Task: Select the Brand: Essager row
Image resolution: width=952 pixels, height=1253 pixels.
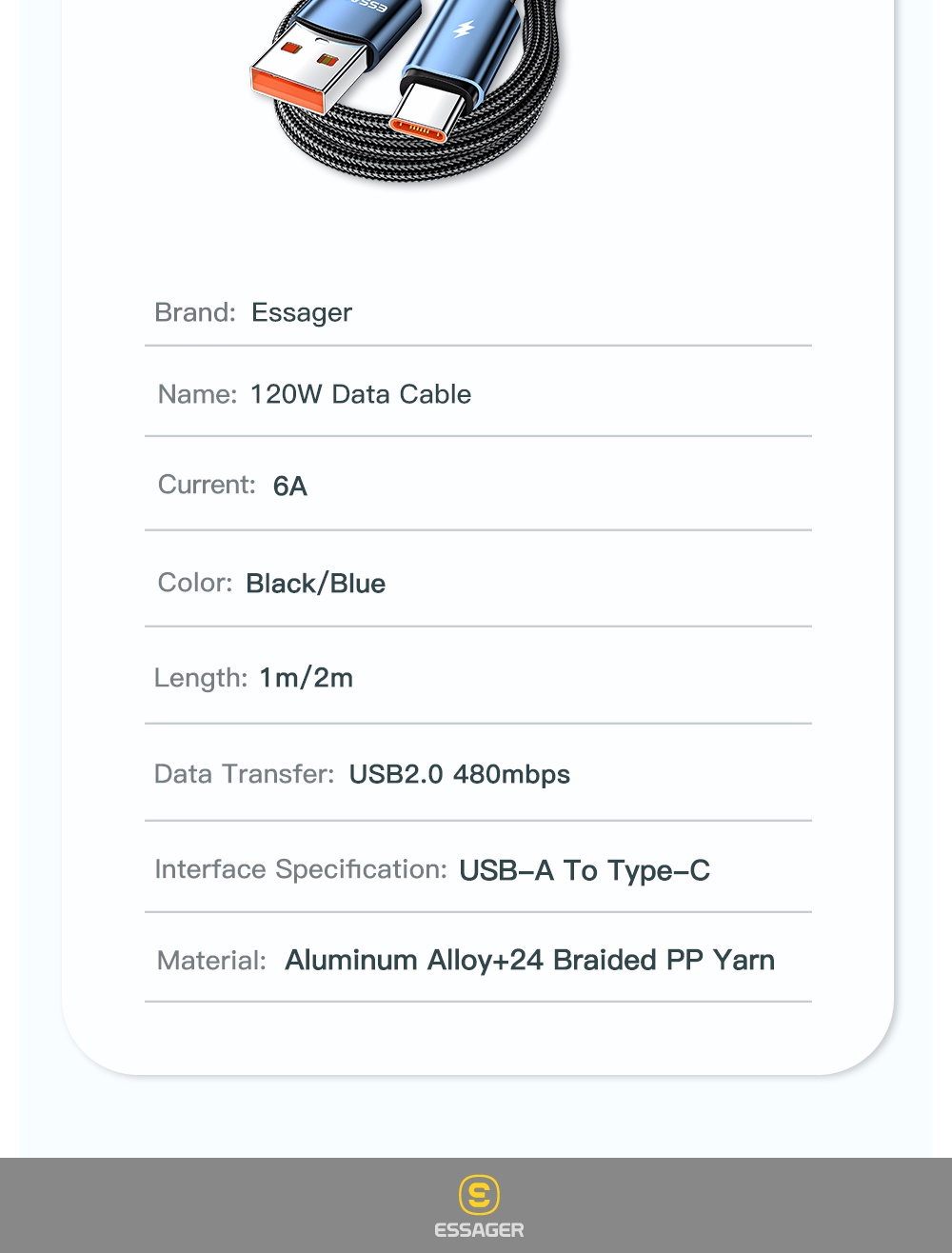Action: (x=478, y=312)
